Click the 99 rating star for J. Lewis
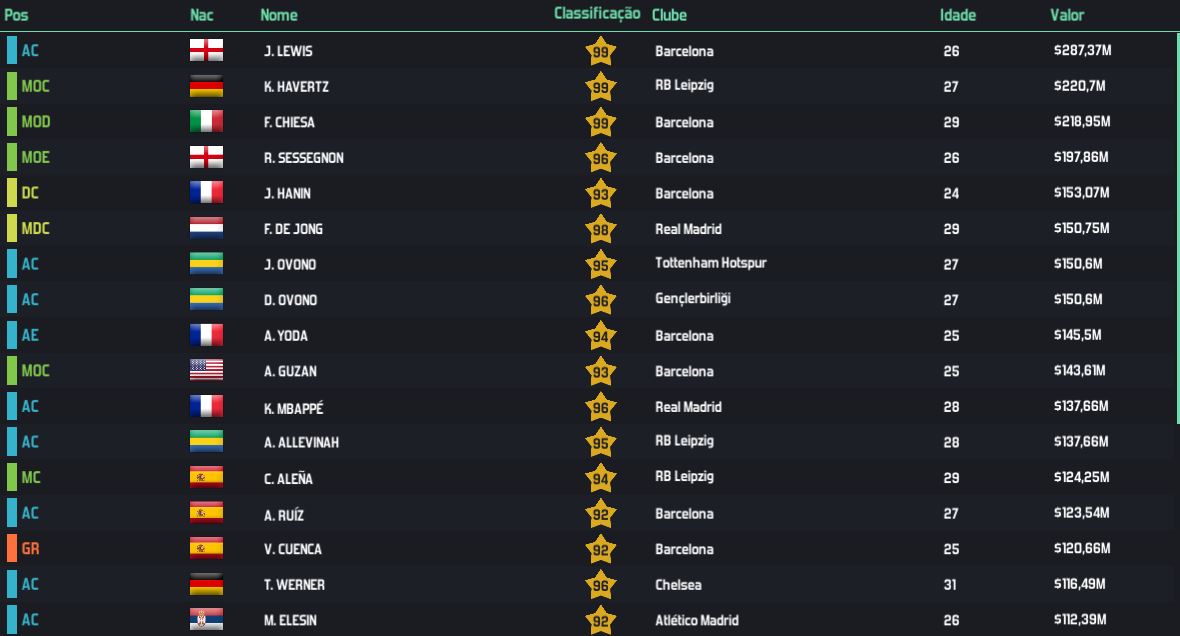 pyautogui.click(x=600, y=52)
